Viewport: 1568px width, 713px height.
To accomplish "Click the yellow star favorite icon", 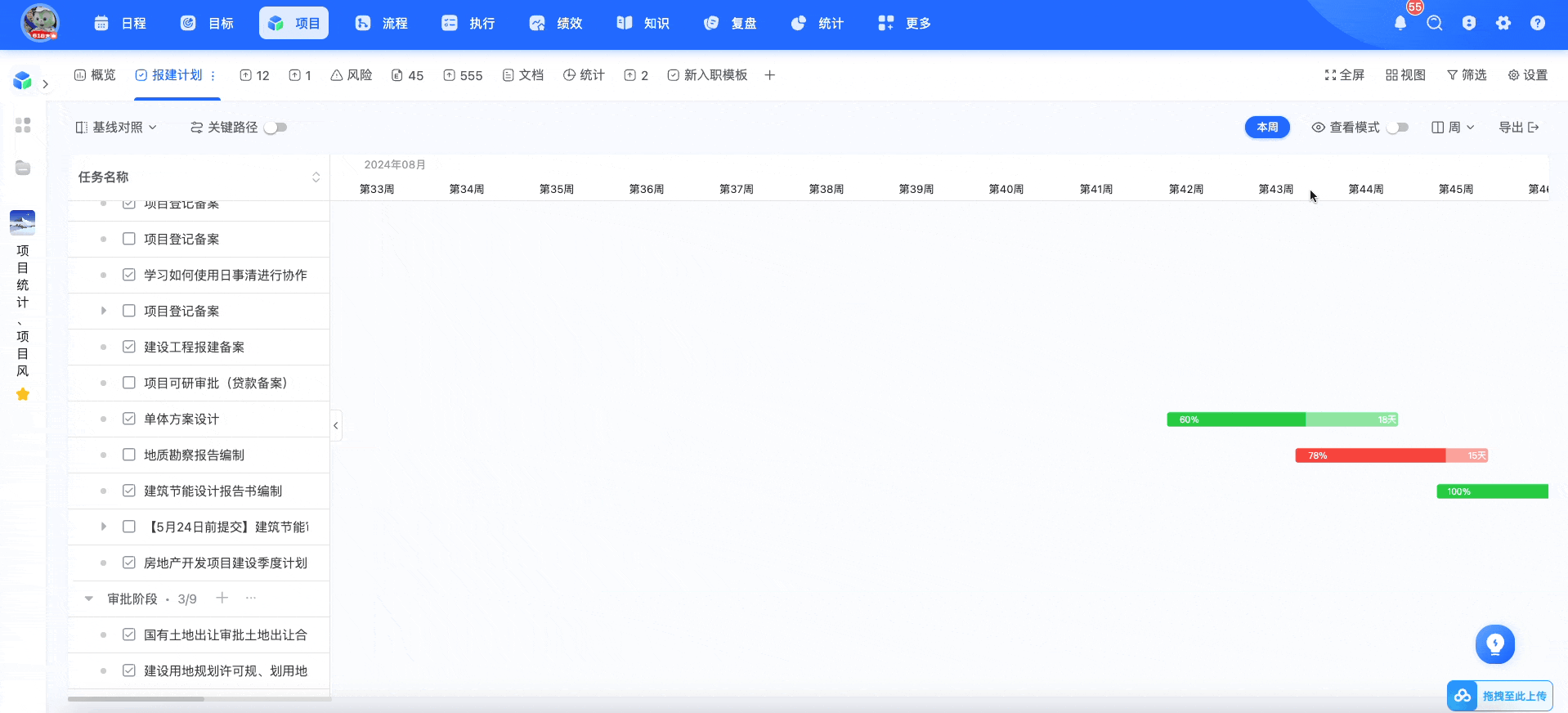I will click(x=23, y=394).
